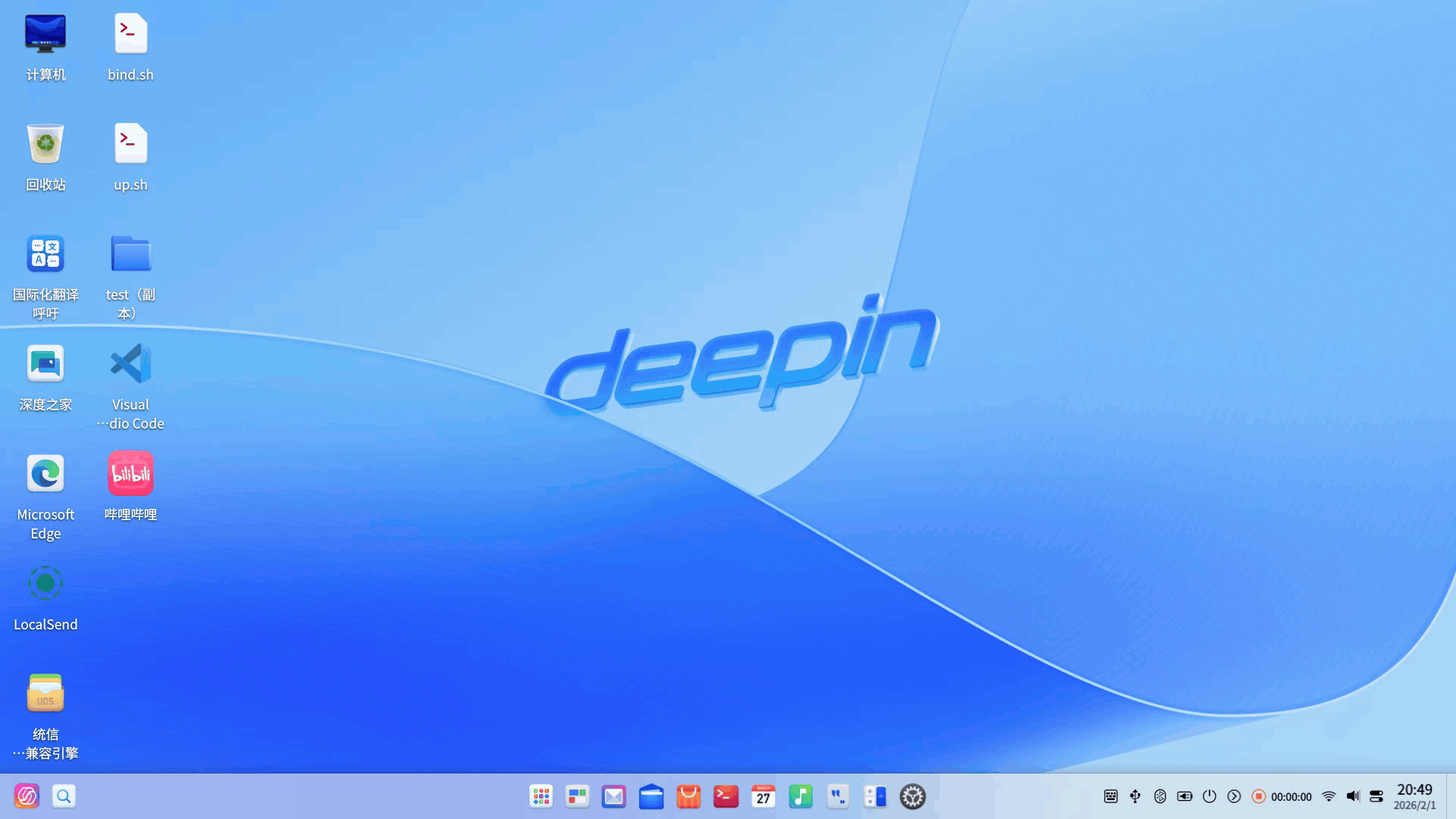
Task: Open the Mail app from the dock
Action: click(613, 796)
